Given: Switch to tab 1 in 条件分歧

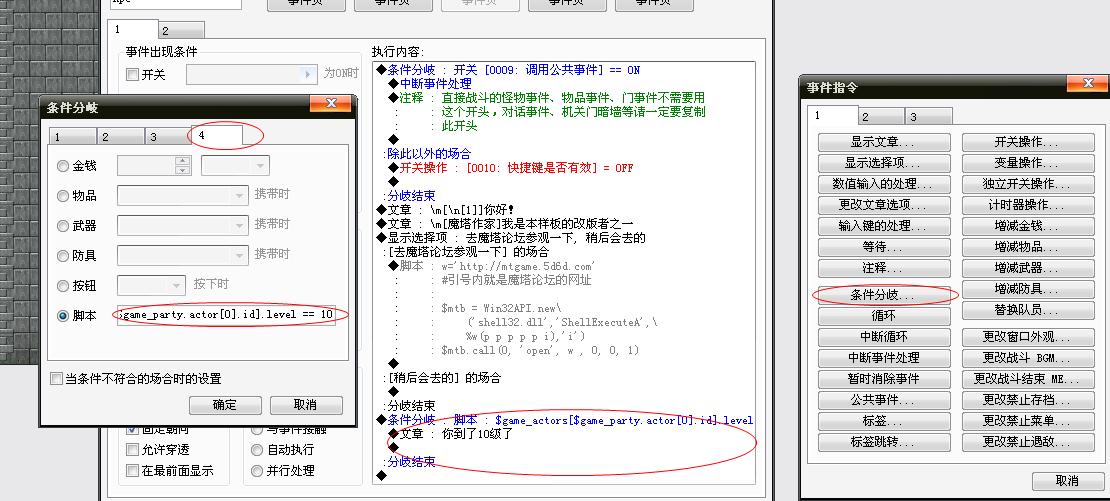Looking at the screenshot, I should 72,137.
